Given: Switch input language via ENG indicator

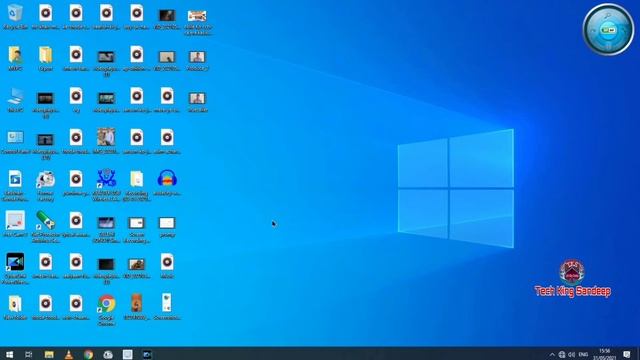Looking at the screenshot, I should click(583, 354).
